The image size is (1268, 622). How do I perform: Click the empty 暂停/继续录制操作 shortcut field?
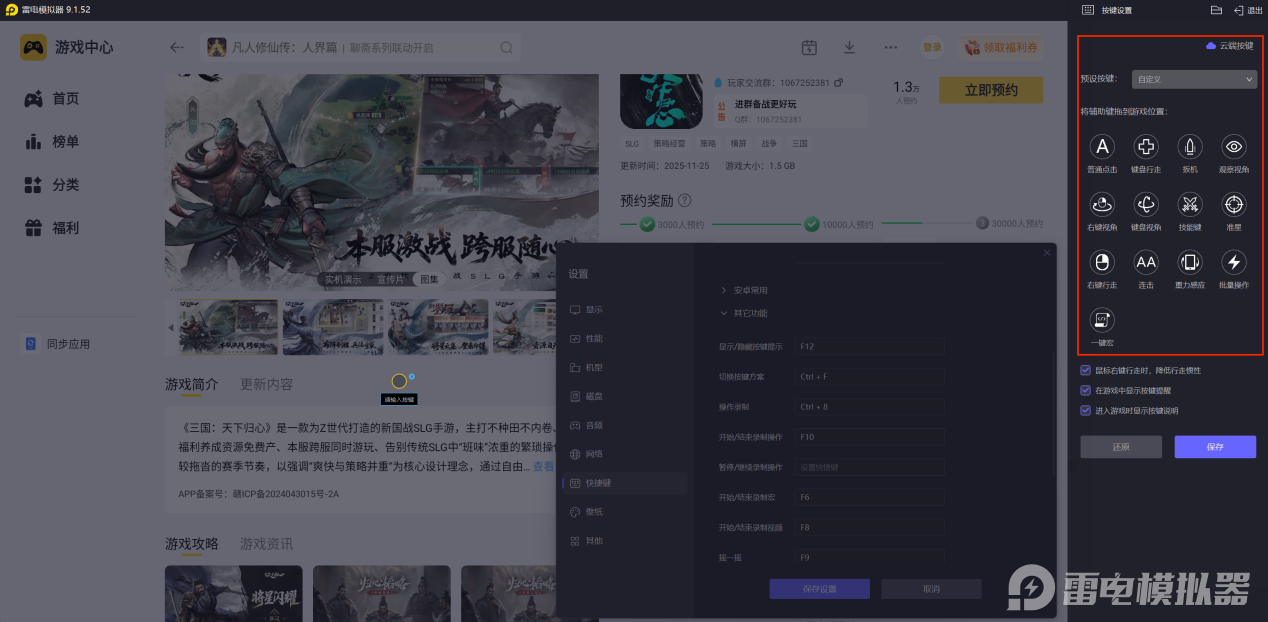click(870, 467)
